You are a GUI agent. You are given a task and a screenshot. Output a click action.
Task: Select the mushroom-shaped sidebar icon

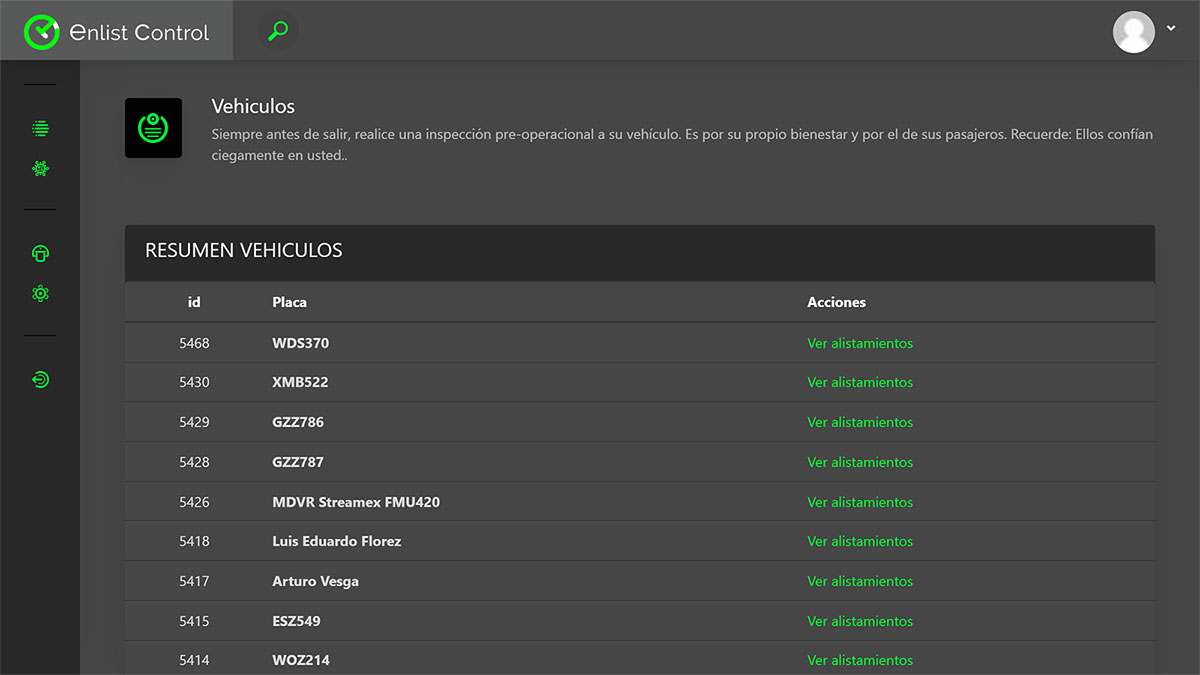[40, 254]
